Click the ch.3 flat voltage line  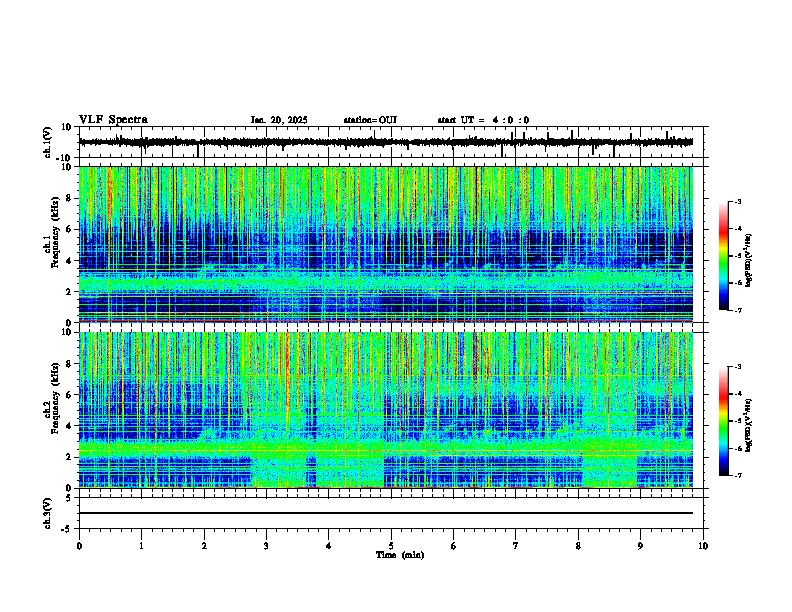386,513
